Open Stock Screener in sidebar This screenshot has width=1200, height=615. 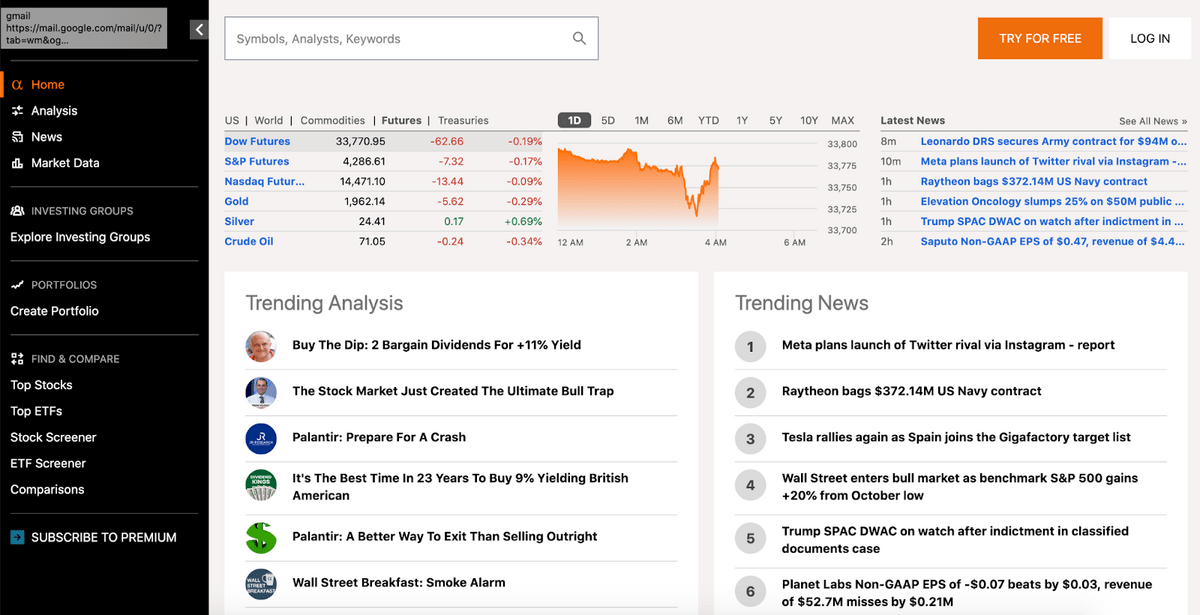[53, 437]
